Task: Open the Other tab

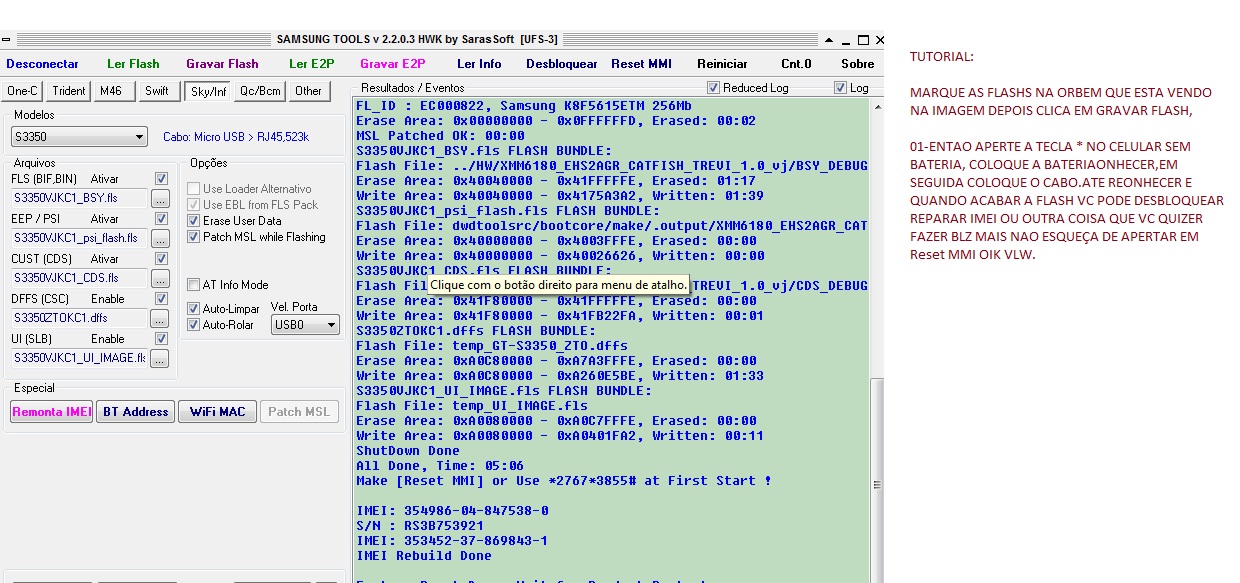Action: pos(309,91)
